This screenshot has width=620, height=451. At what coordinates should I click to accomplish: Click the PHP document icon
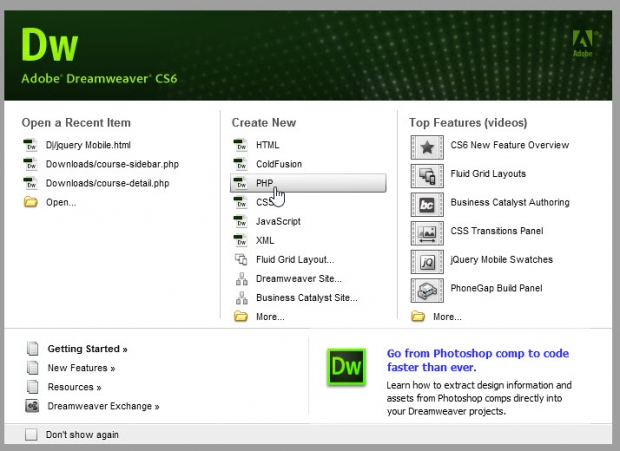coord(241,183)
